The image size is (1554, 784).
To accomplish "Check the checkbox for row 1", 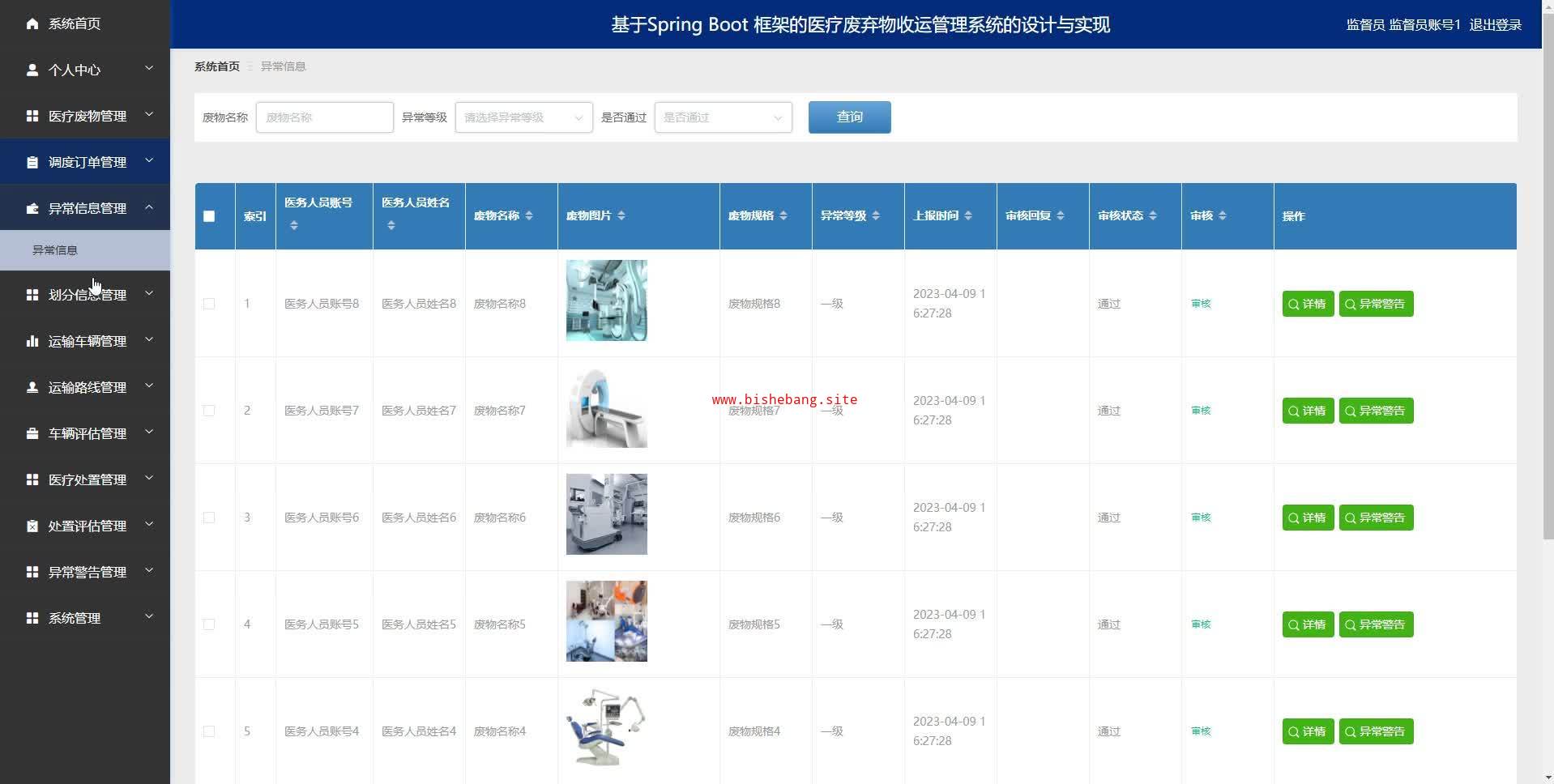I will [x=209, y=304].
